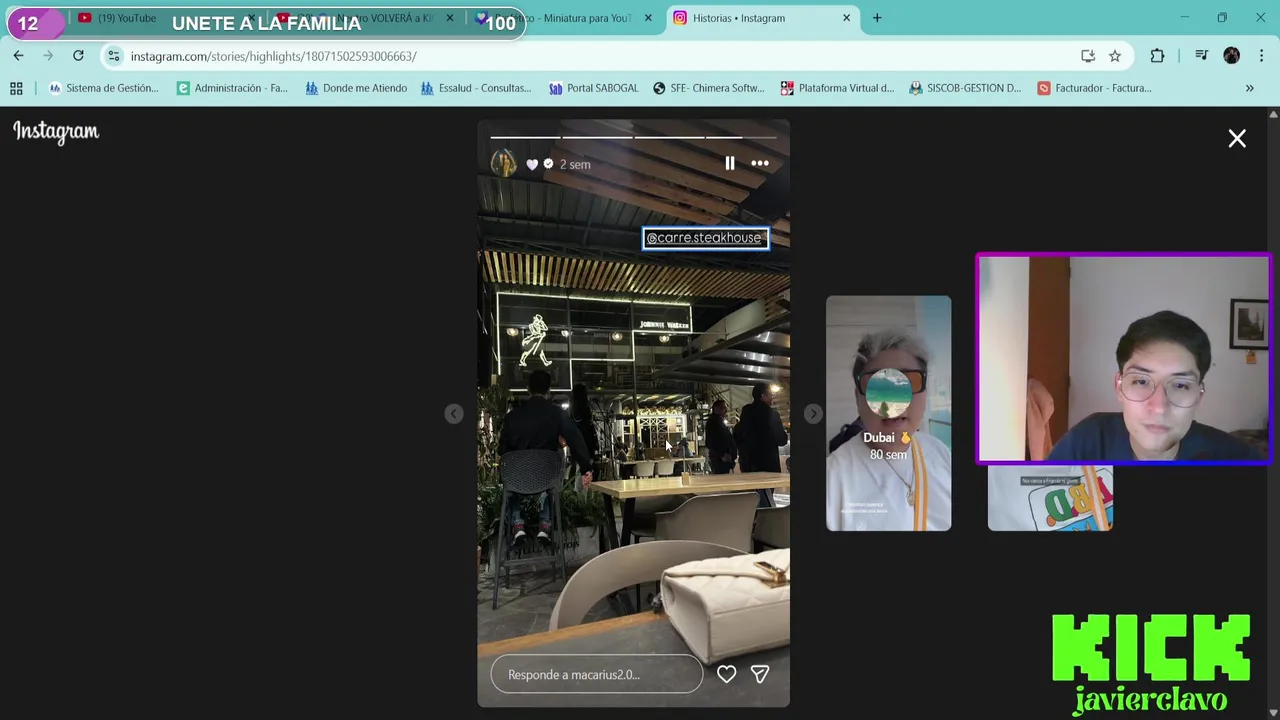Open 'Portal SABOGAL' bookmark

point(593,88)
